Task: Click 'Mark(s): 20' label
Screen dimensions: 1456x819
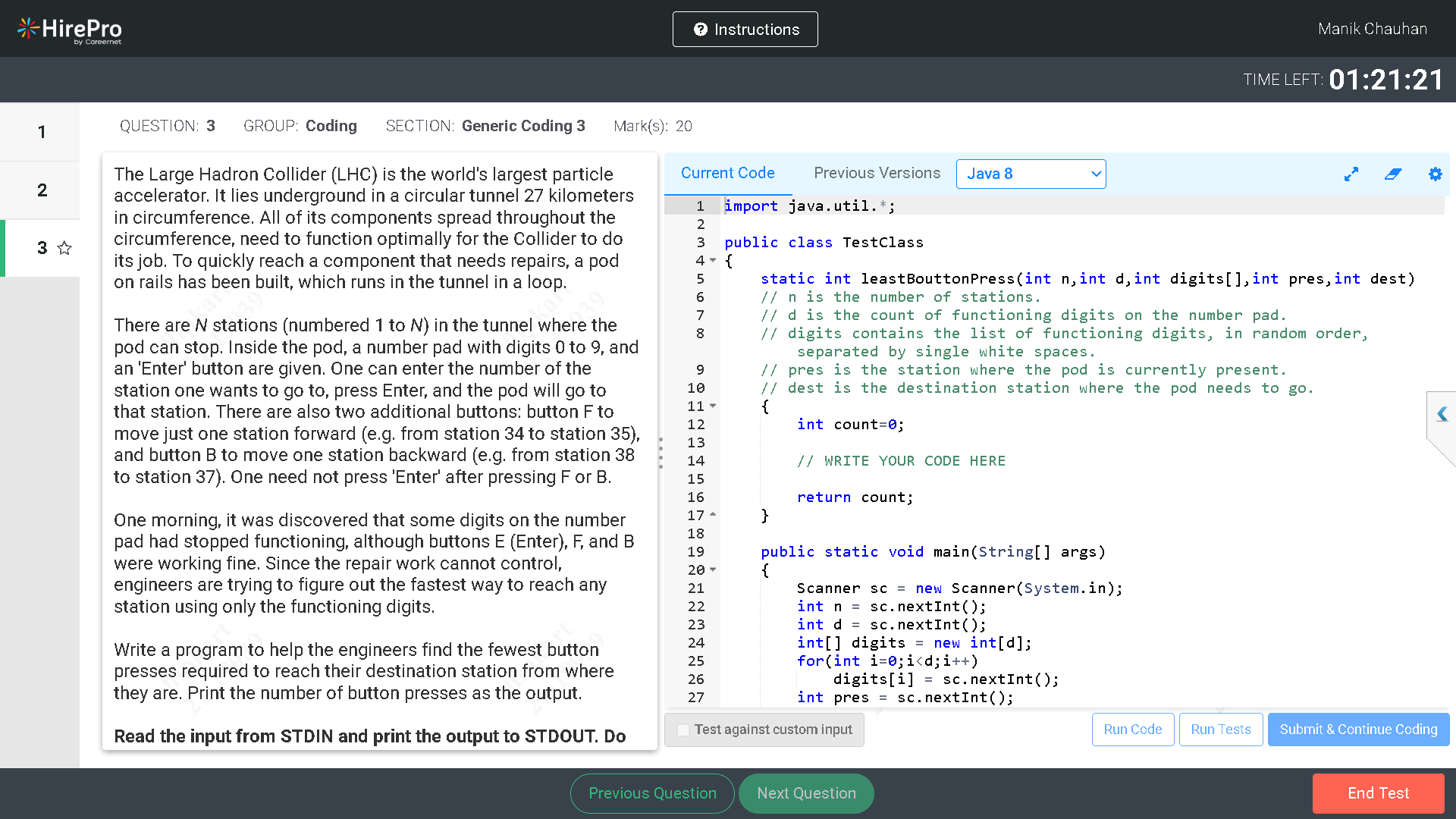Action: pos(652,126)
